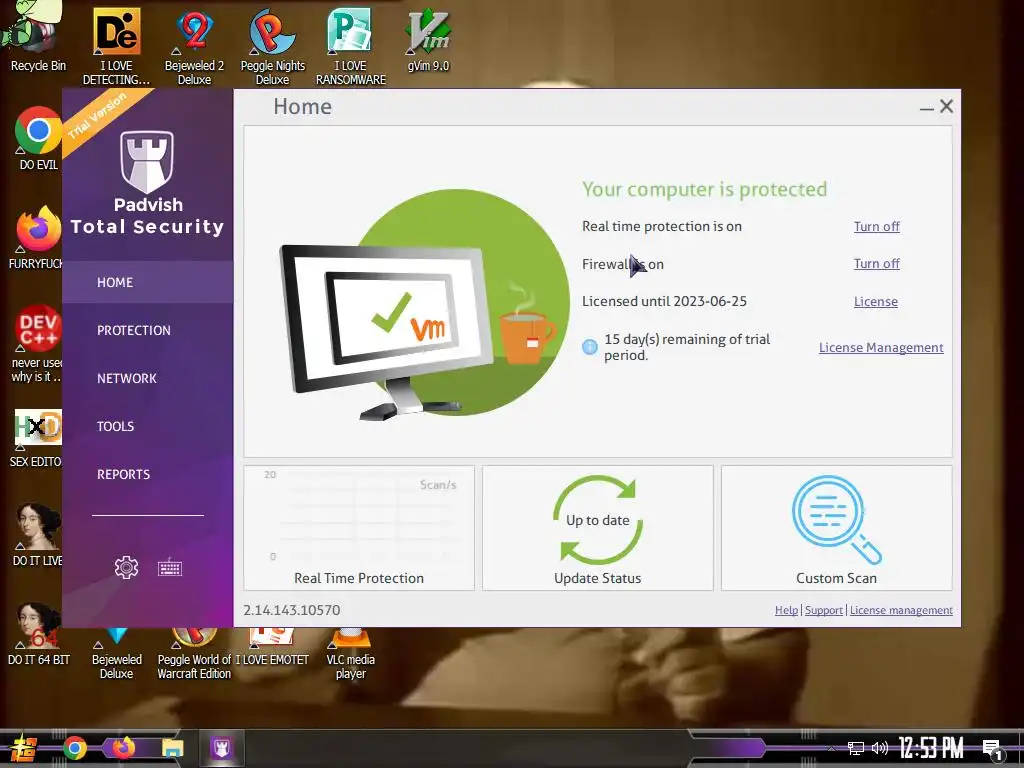Open the Start menu button
The width and height of the screenshot is (1024, 768).
click(x=23, y=748)
